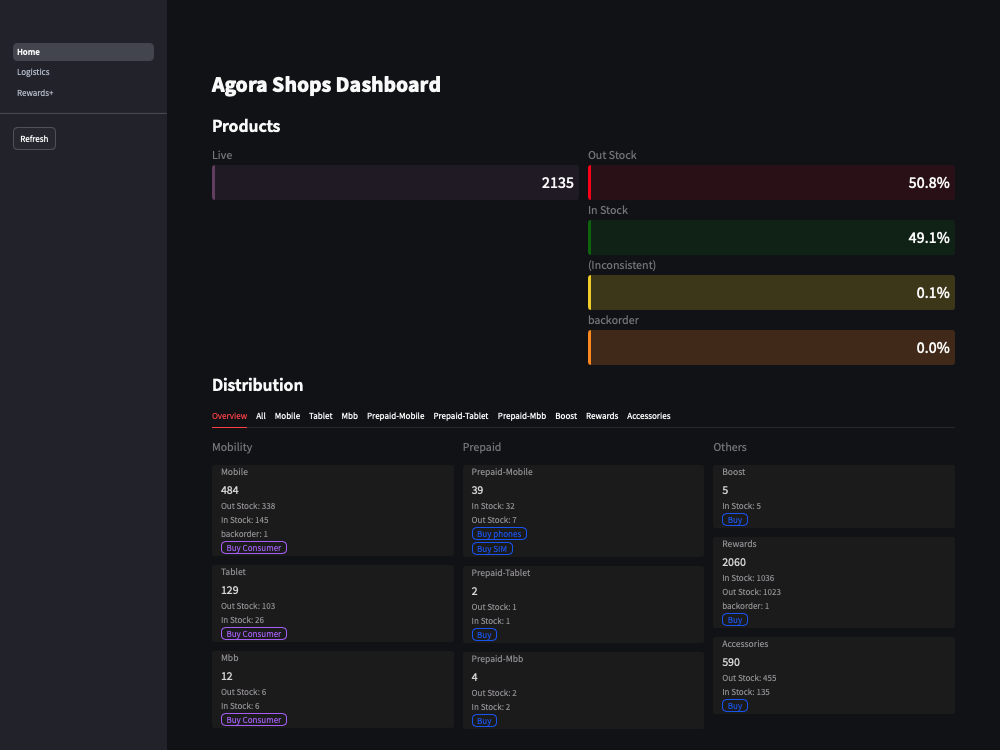This screenshot has width=1000, height=750.
Task: Open the Accessories tab
Action: pyautogui.click(x=649, y=416)
